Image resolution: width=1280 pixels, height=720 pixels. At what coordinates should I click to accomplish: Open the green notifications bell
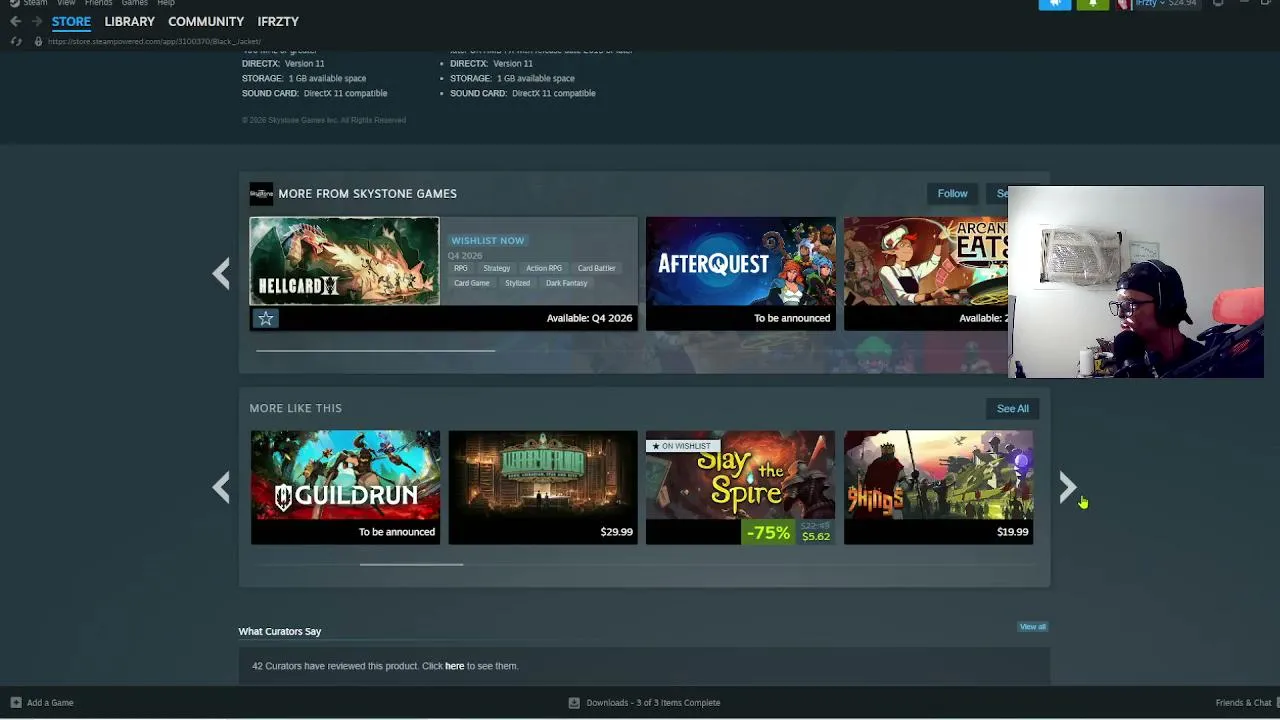[x=1093, y=4]
